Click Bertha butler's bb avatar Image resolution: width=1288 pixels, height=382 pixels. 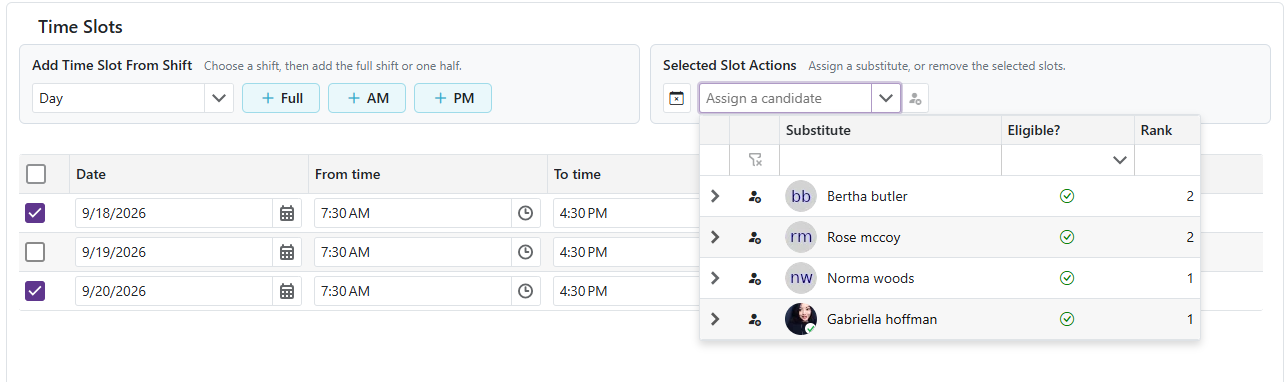(801, 197)
